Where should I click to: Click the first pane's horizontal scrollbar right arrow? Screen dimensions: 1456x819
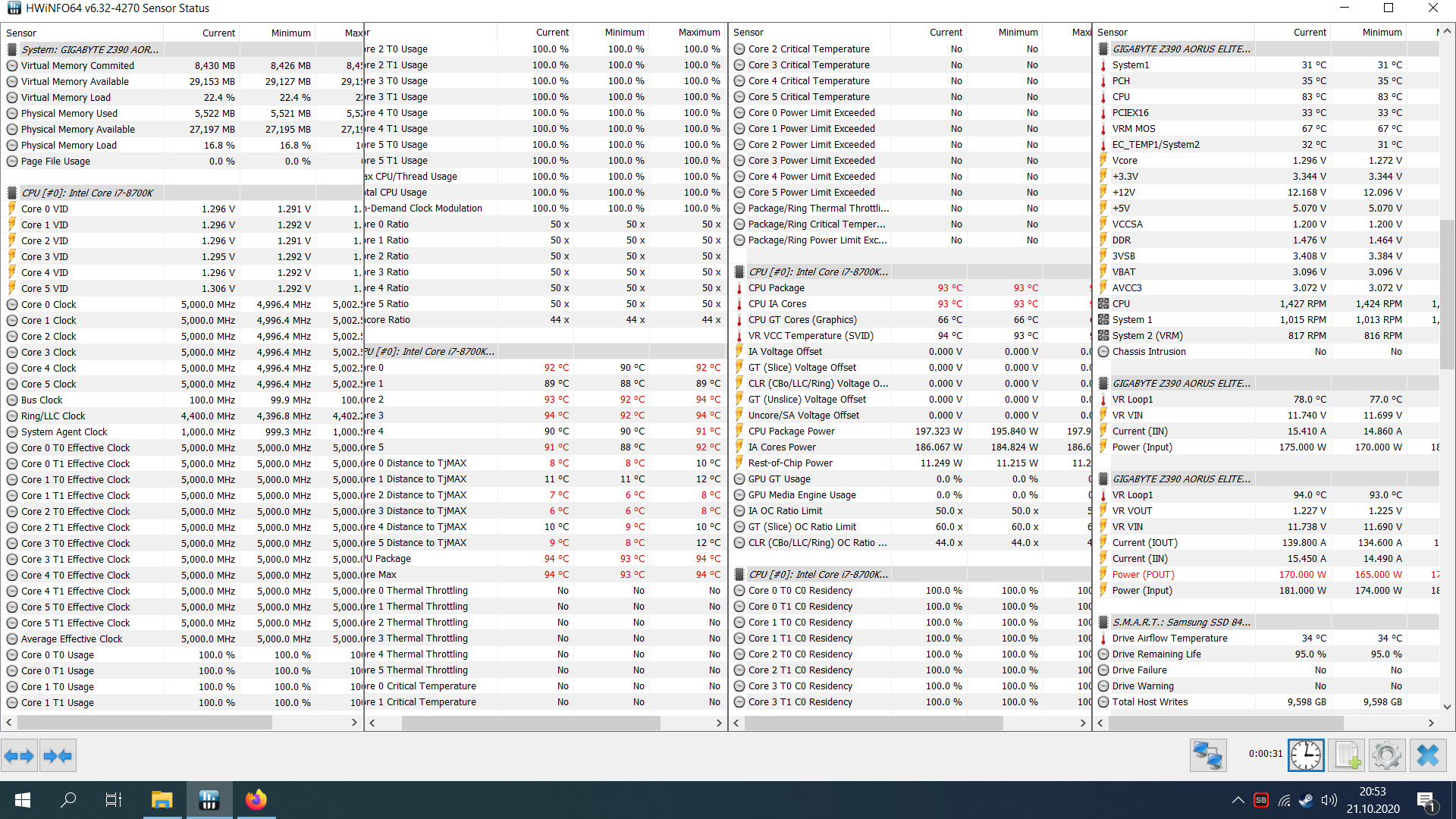[354, 723]
